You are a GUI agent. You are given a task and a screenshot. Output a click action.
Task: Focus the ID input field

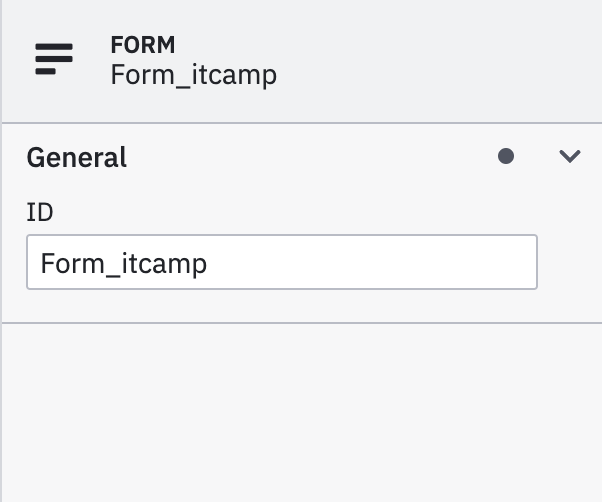[281, 263]
